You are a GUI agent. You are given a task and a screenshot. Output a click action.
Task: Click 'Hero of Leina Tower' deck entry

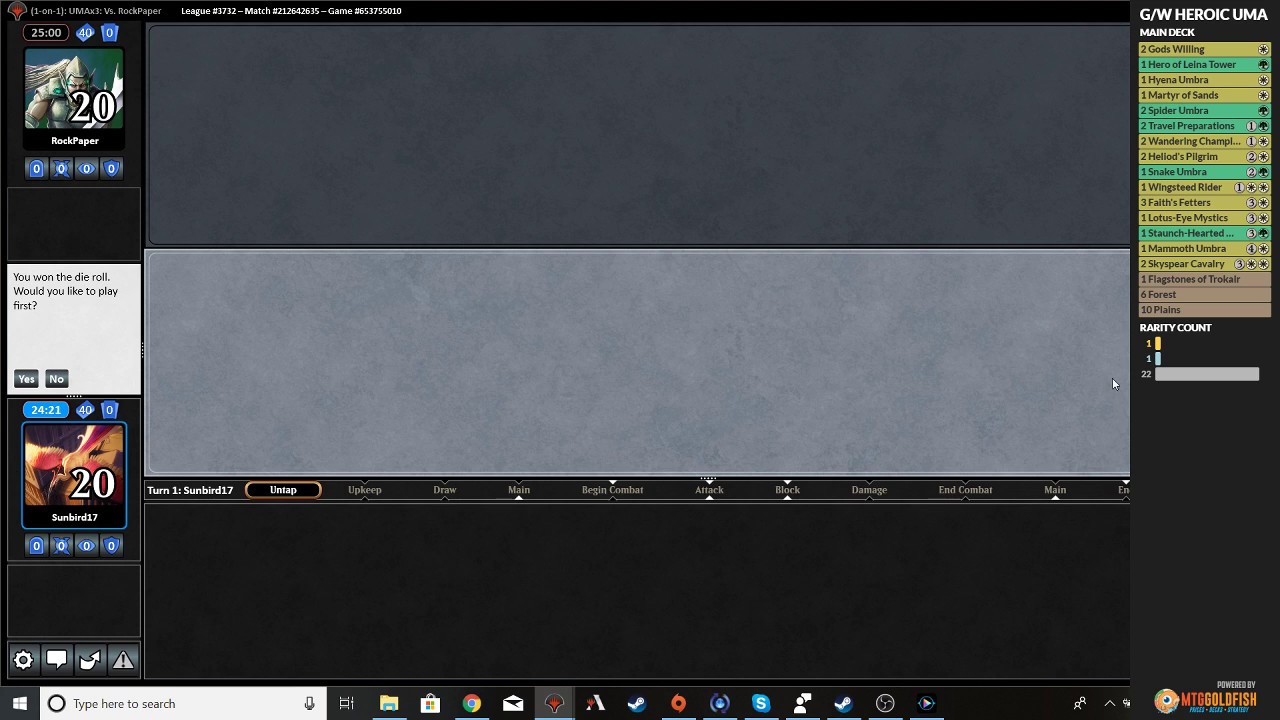pos(1205,65)
